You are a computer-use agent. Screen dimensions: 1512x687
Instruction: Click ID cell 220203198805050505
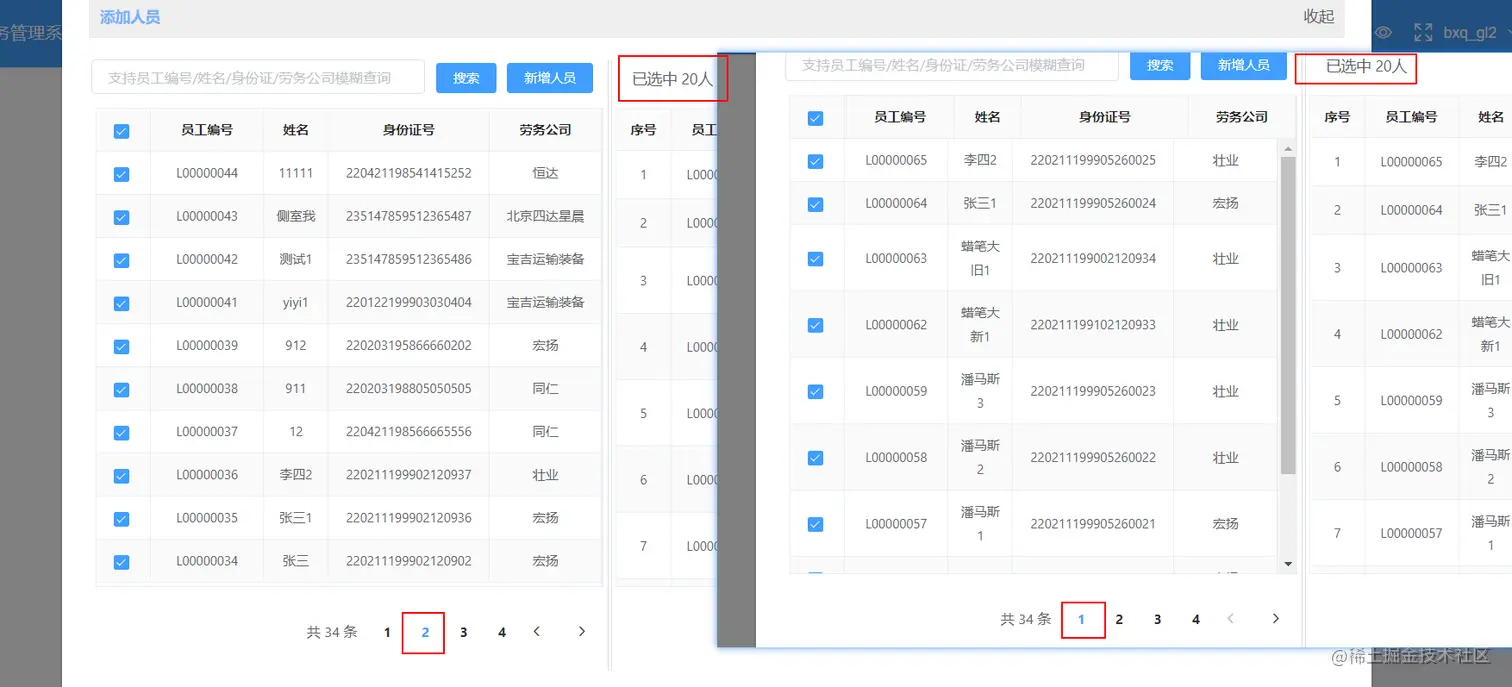click(408, 388)
